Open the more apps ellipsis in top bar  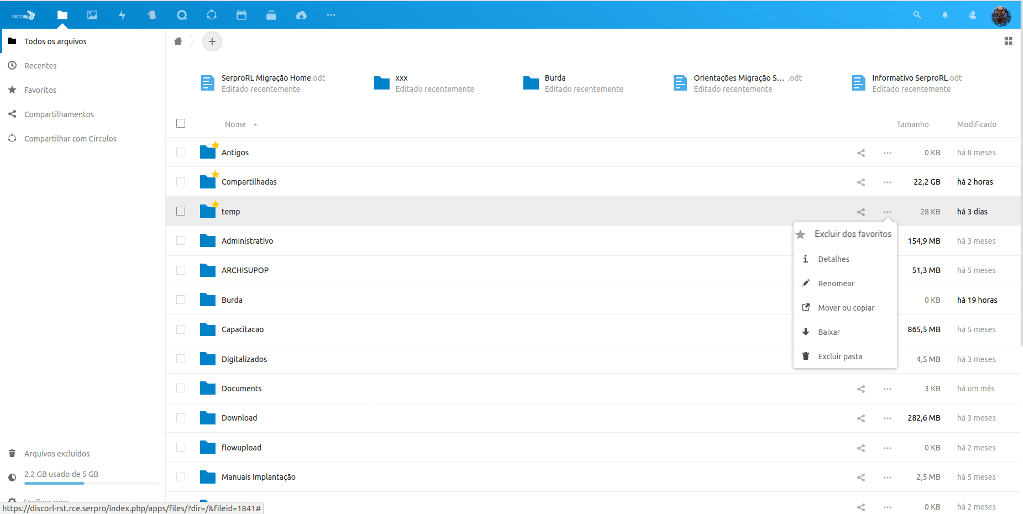pyautogui.click(x=331, y=15)
